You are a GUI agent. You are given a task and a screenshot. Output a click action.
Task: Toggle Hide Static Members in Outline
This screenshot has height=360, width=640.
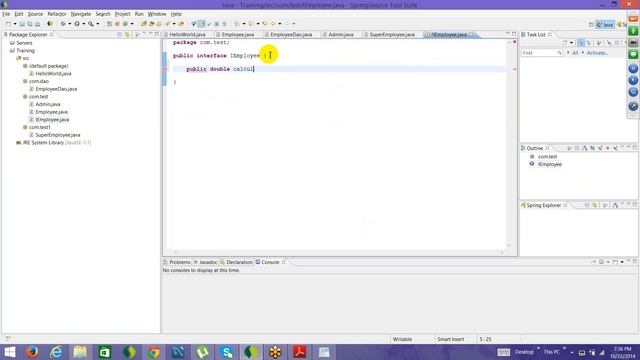coord(600,148)
